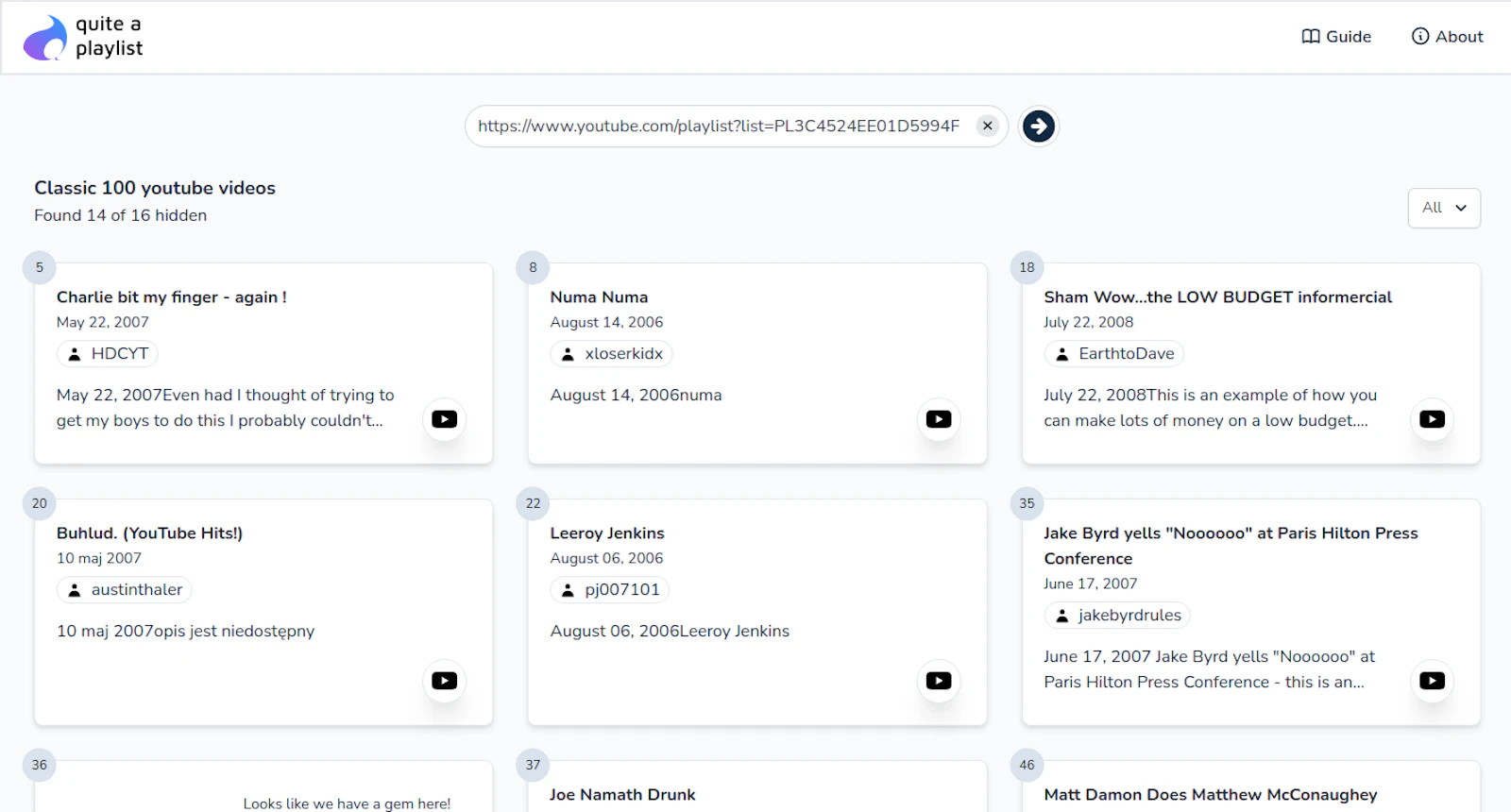Click the 10 maj 2007 date

pos(99,558)
